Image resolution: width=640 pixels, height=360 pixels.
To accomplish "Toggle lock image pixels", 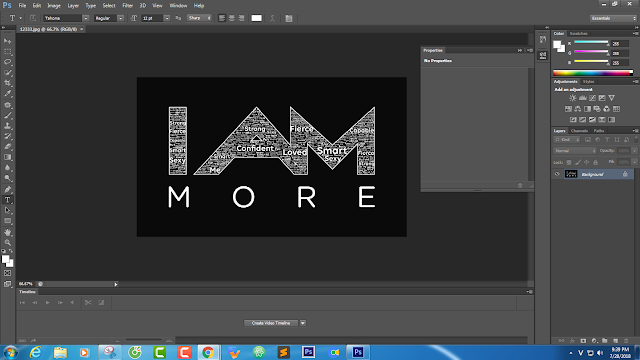I will pos(578,162).
